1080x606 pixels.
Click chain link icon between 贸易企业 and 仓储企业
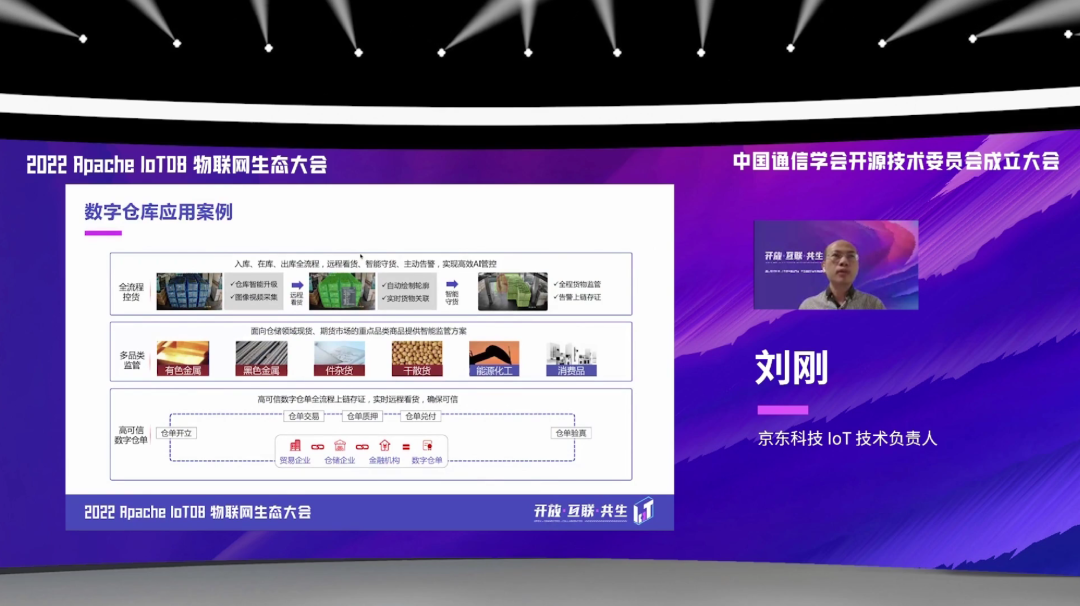pyautogui.click(x=318, y=447)
